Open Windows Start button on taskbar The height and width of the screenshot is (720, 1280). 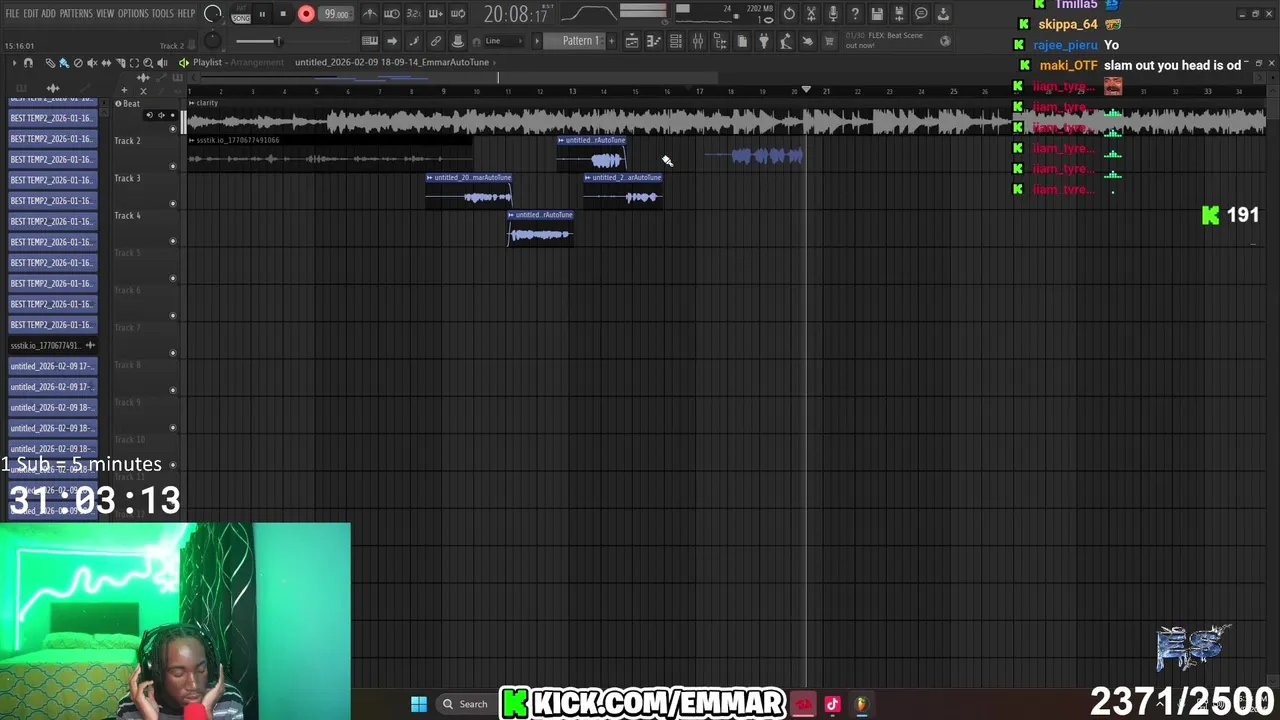[x=419, y=704]
